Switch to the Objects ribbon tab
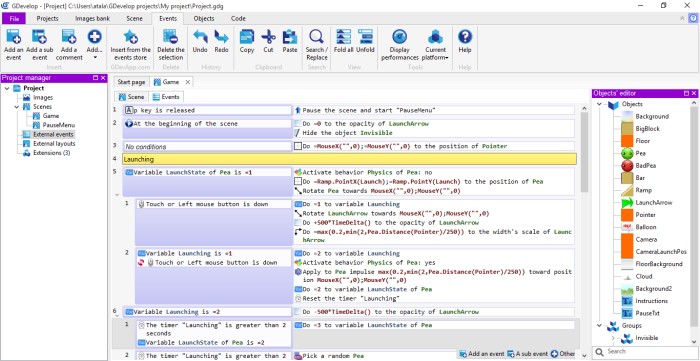 click(x=204, y=19)
